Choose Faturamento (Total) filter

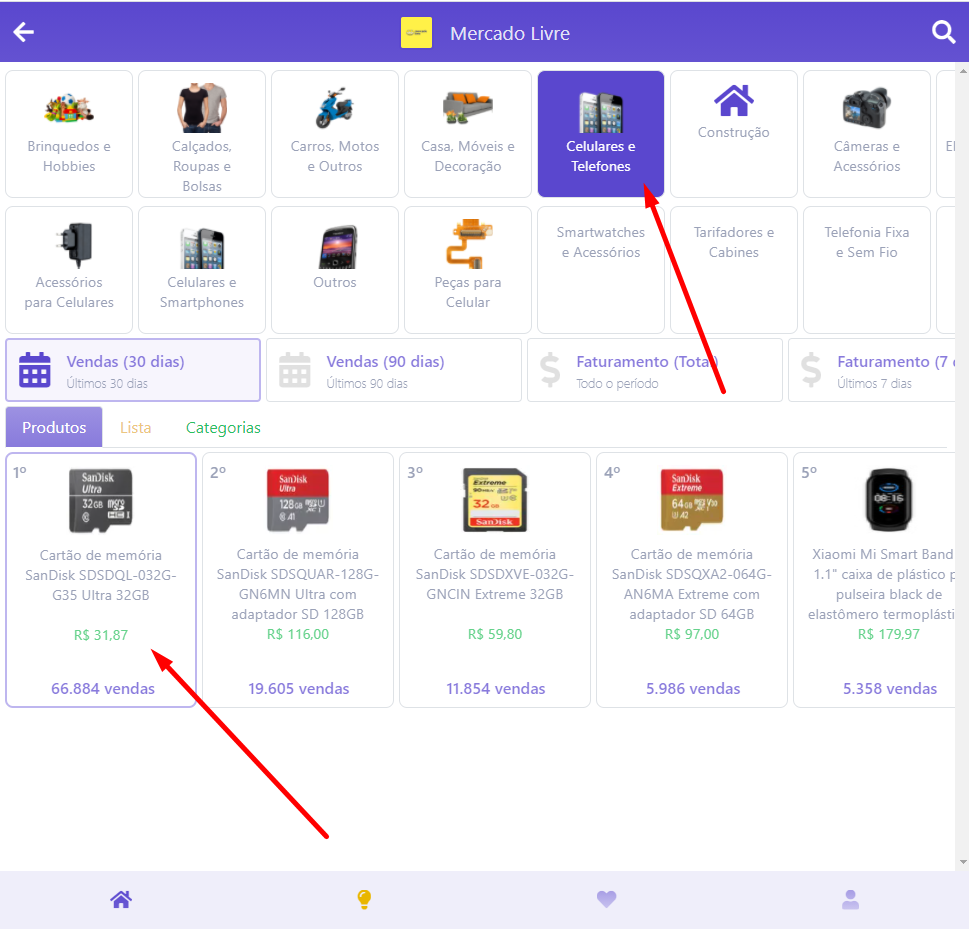tap(654, 370)
